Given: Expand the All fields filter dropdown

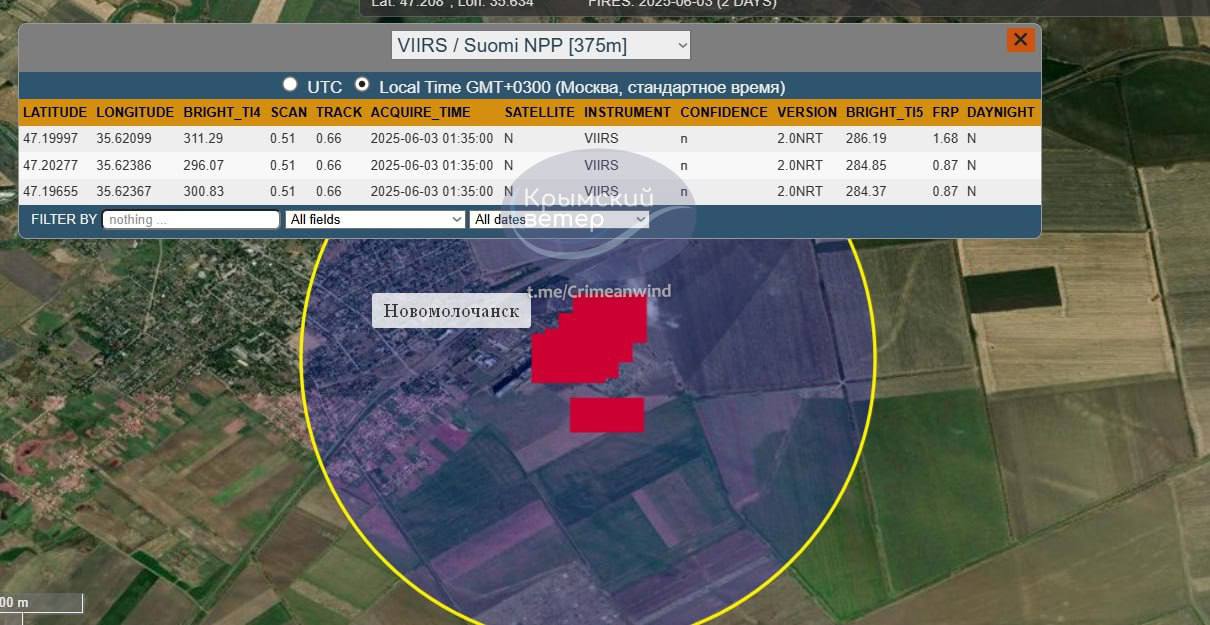Looking at the screenshot, I should tap(375, 219).
